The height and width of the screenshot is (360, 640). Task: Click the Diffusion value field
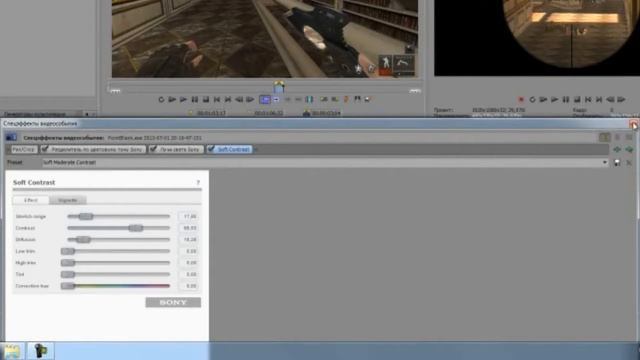click(189, 240)
